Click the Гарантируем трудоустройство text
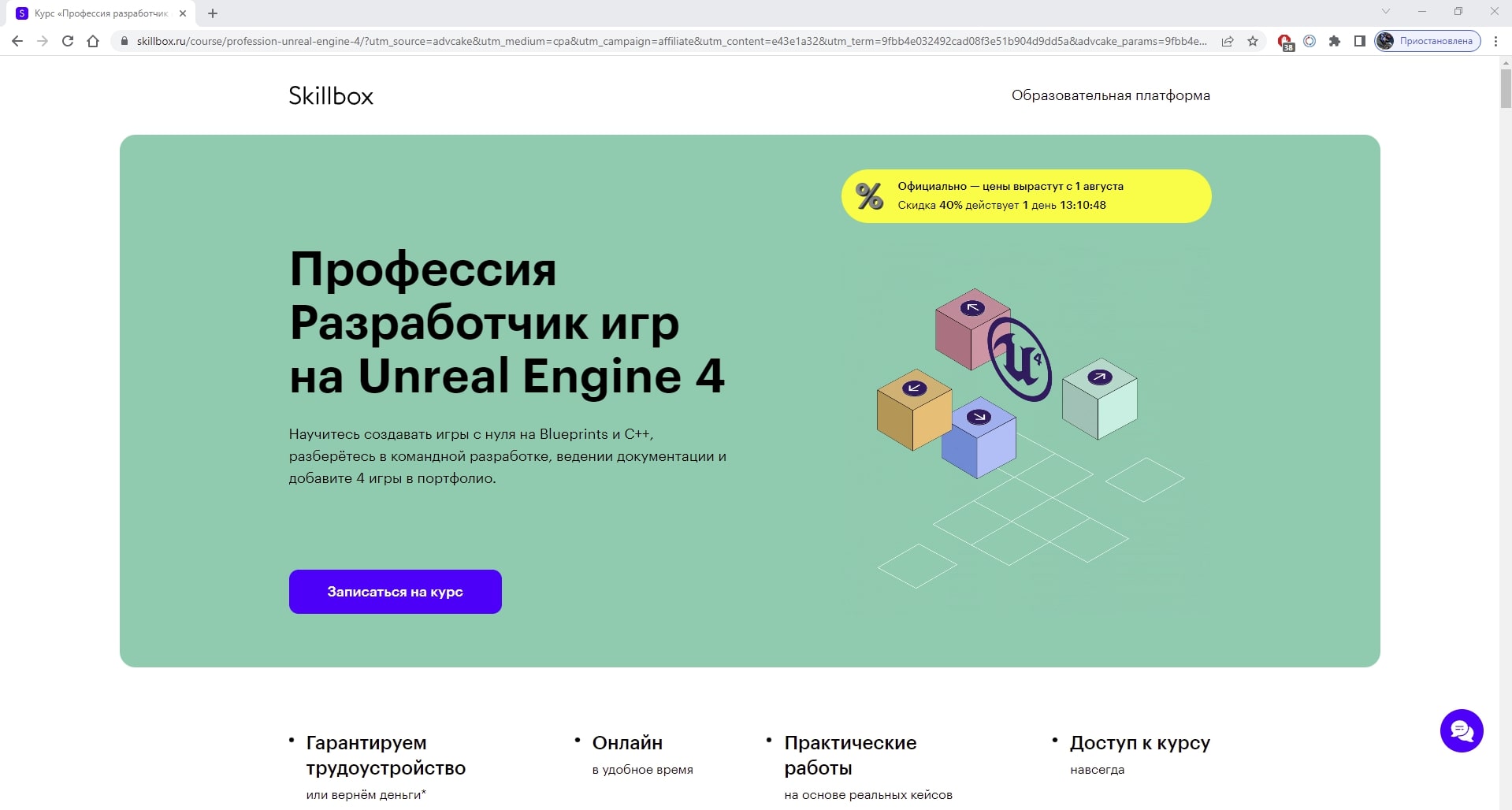This screenshot has height=810, width=1512. [386, 755]
